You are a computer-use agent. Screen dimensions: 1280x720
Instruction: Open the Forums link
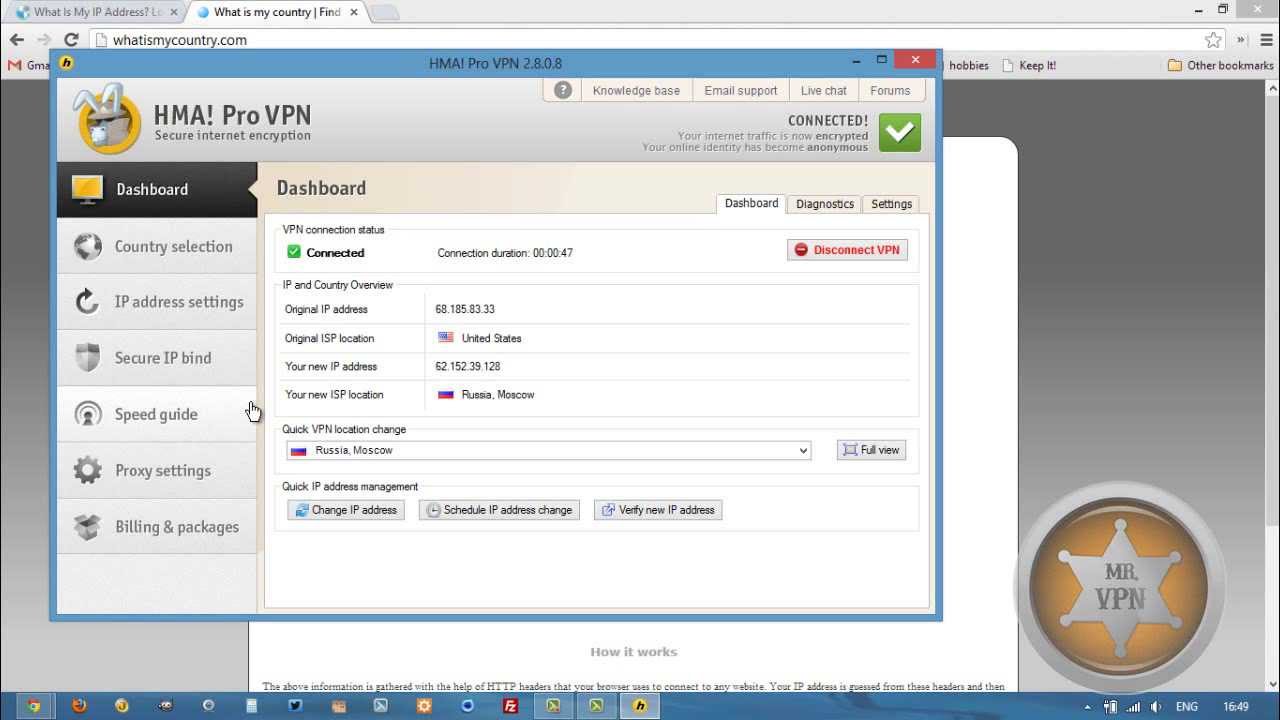point(890,90)
